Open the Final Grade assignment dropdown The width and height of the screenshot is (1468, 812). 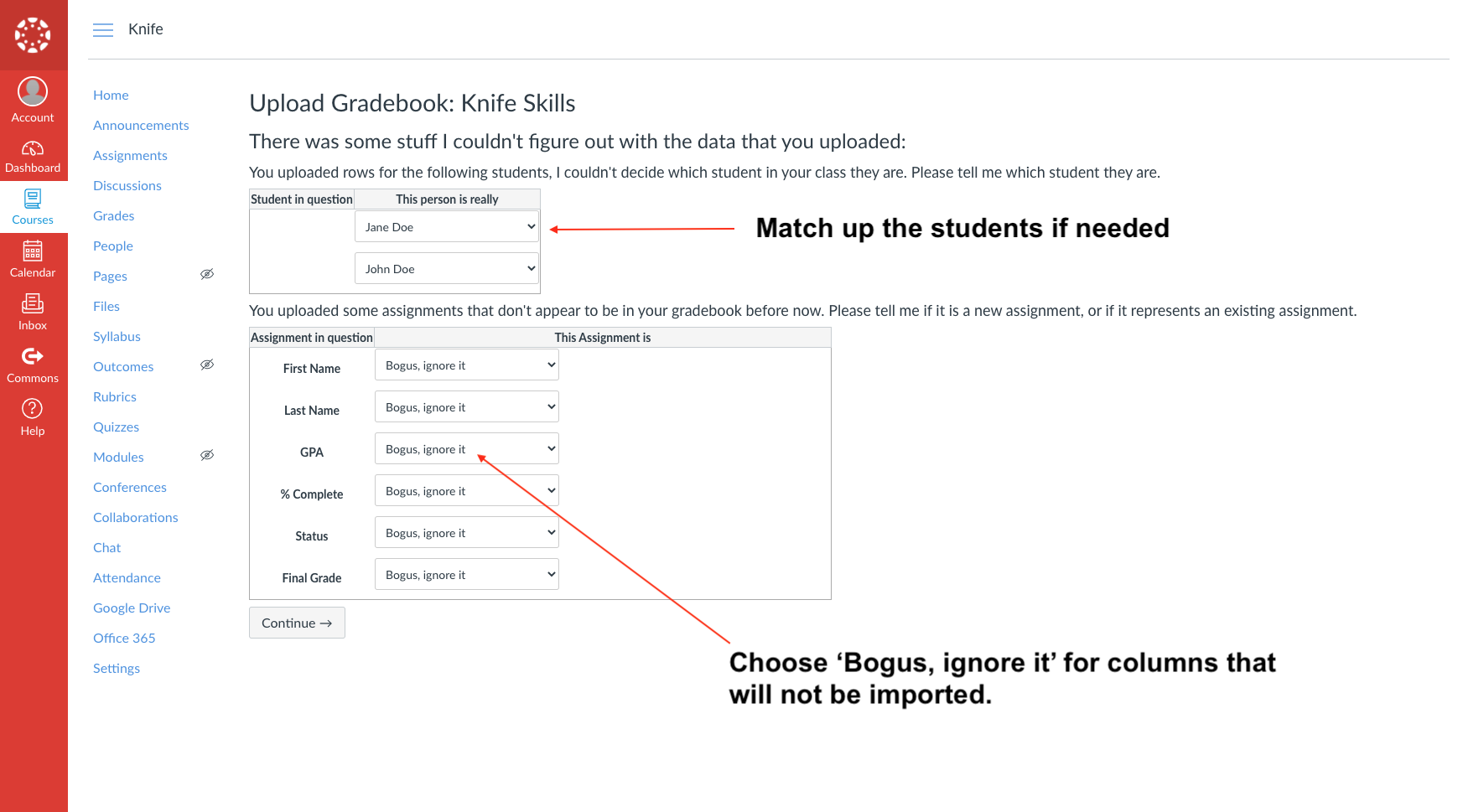[467, 574]
